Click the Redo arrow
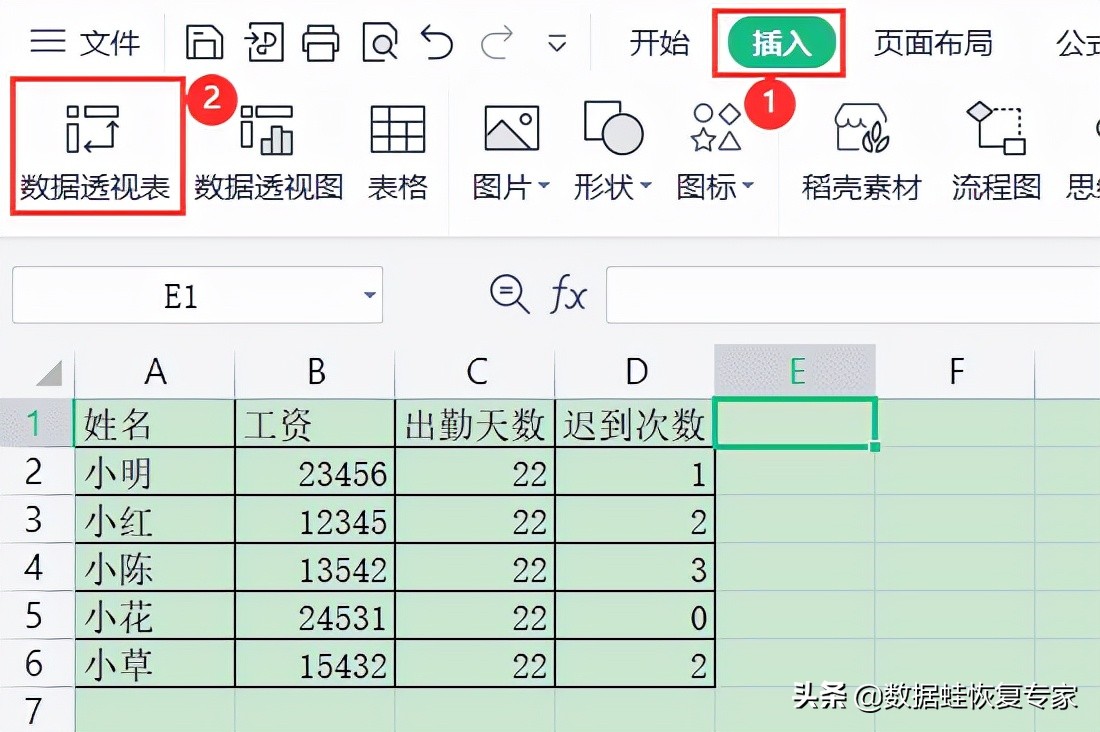 point(497,42)
